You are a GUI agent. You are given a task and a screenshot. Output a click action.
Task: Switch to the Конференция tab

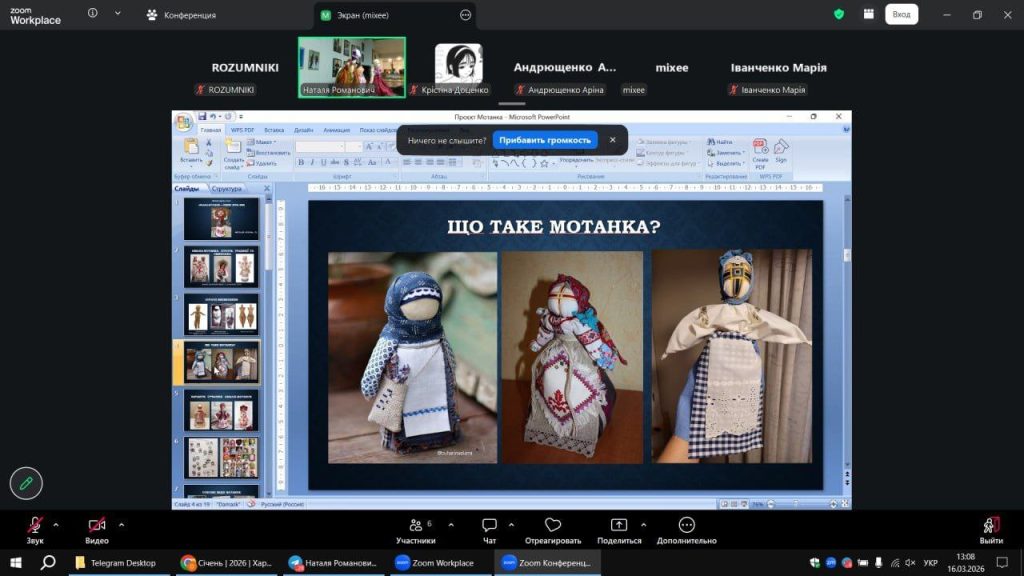pos(181,15)
